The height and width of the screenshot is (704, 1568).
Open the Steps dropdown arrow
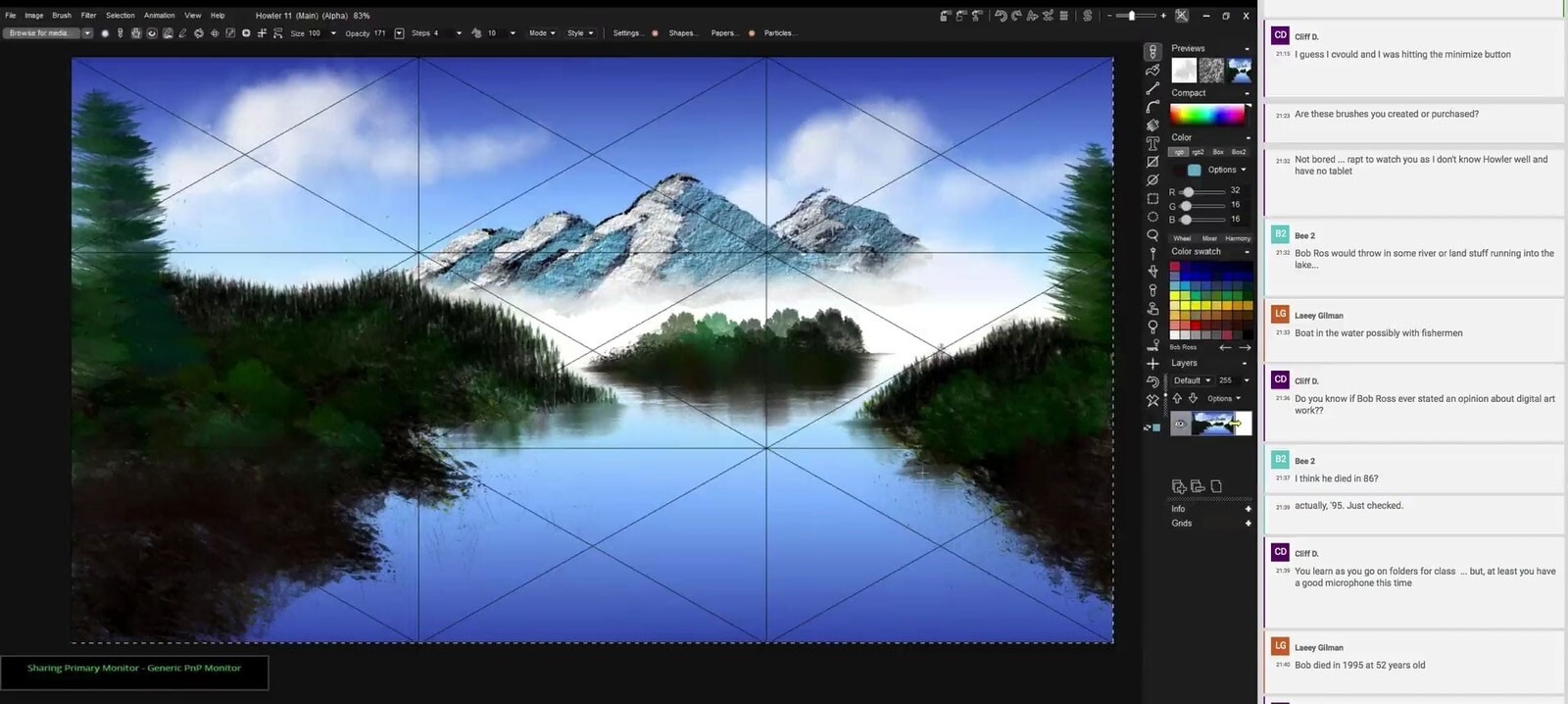pyautogui.click(x=459, y=33)
